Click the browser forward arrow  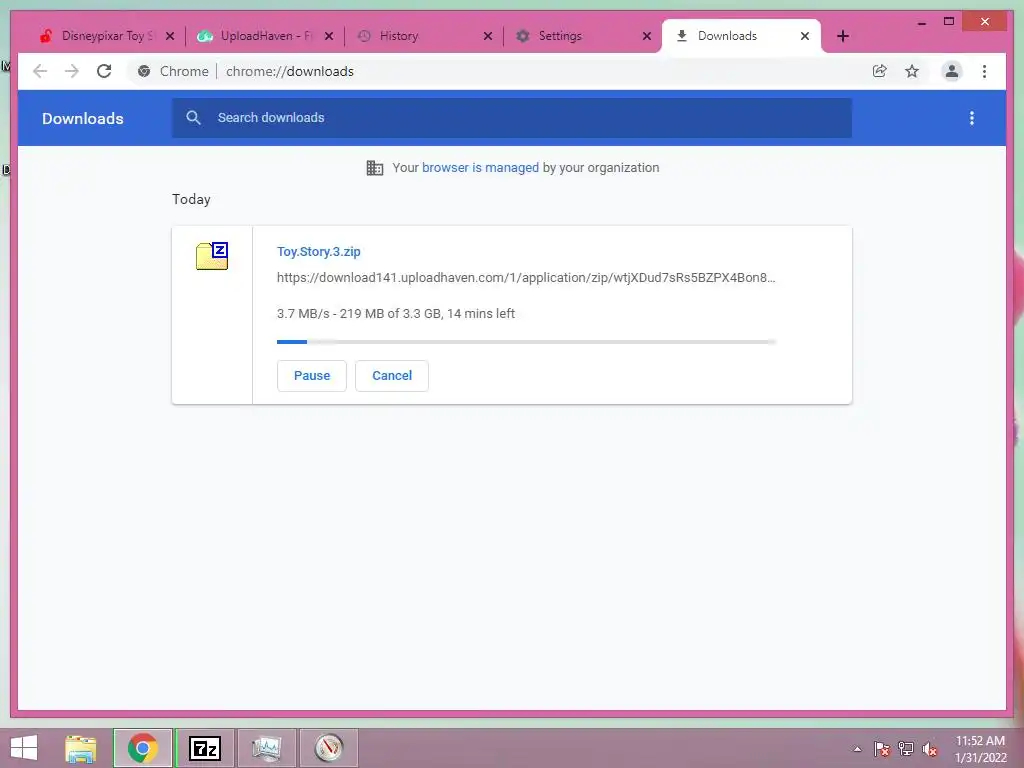pyautogui.click(x=72, y=71)
